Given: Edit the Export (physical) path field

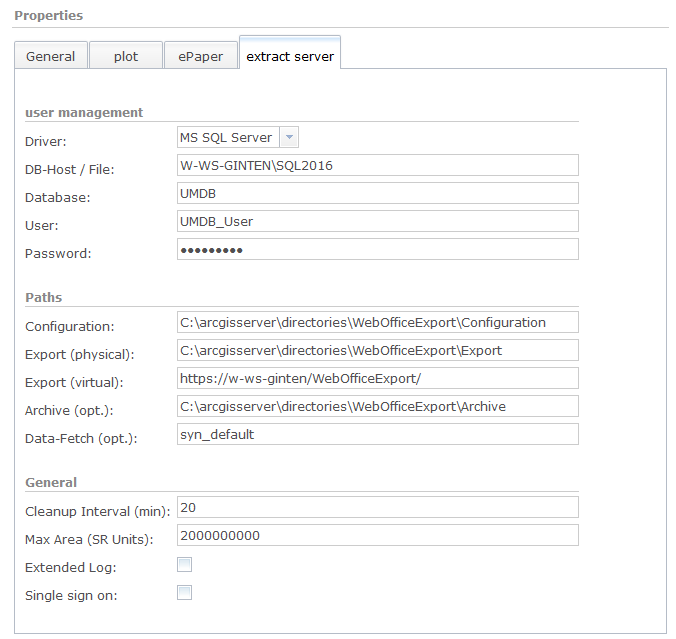Looking at the screenshot, I should tap(378, 350).
